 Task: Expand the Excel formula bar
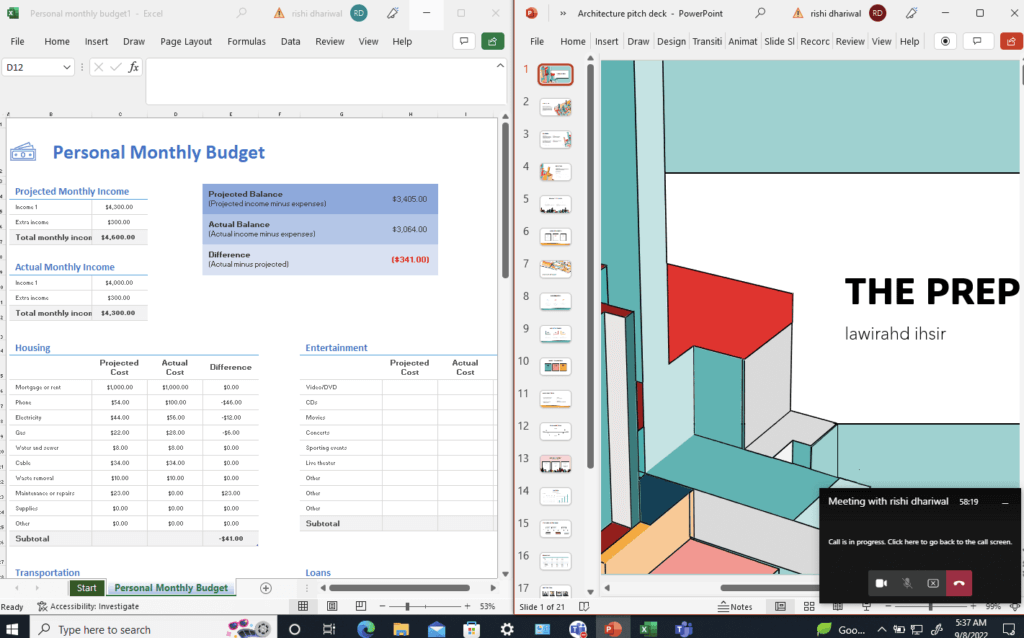click(501, 66)
